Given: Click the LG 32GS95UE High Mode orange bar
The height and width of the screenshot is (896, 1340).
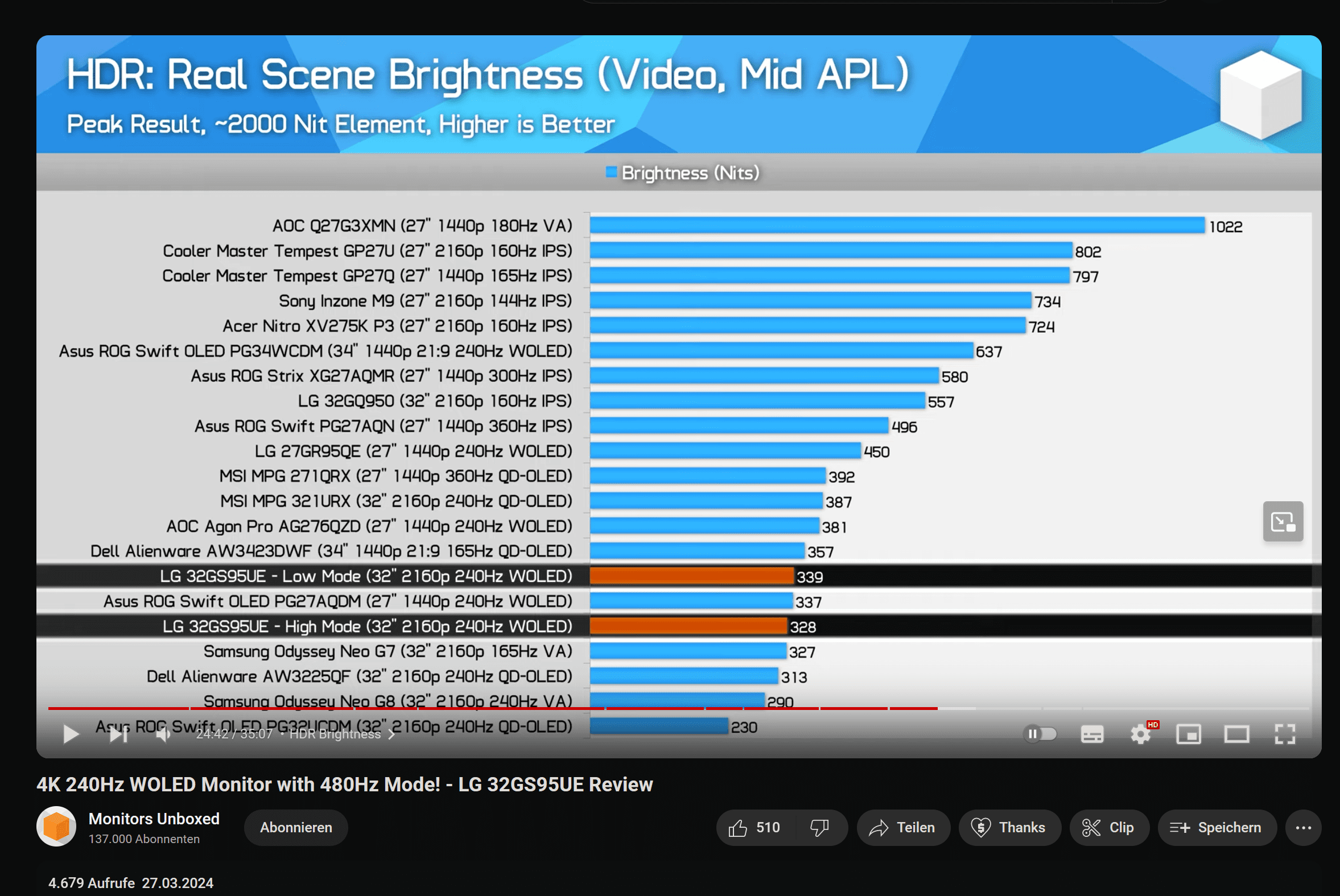Looking at the screenshot, I should click(688, 626).
